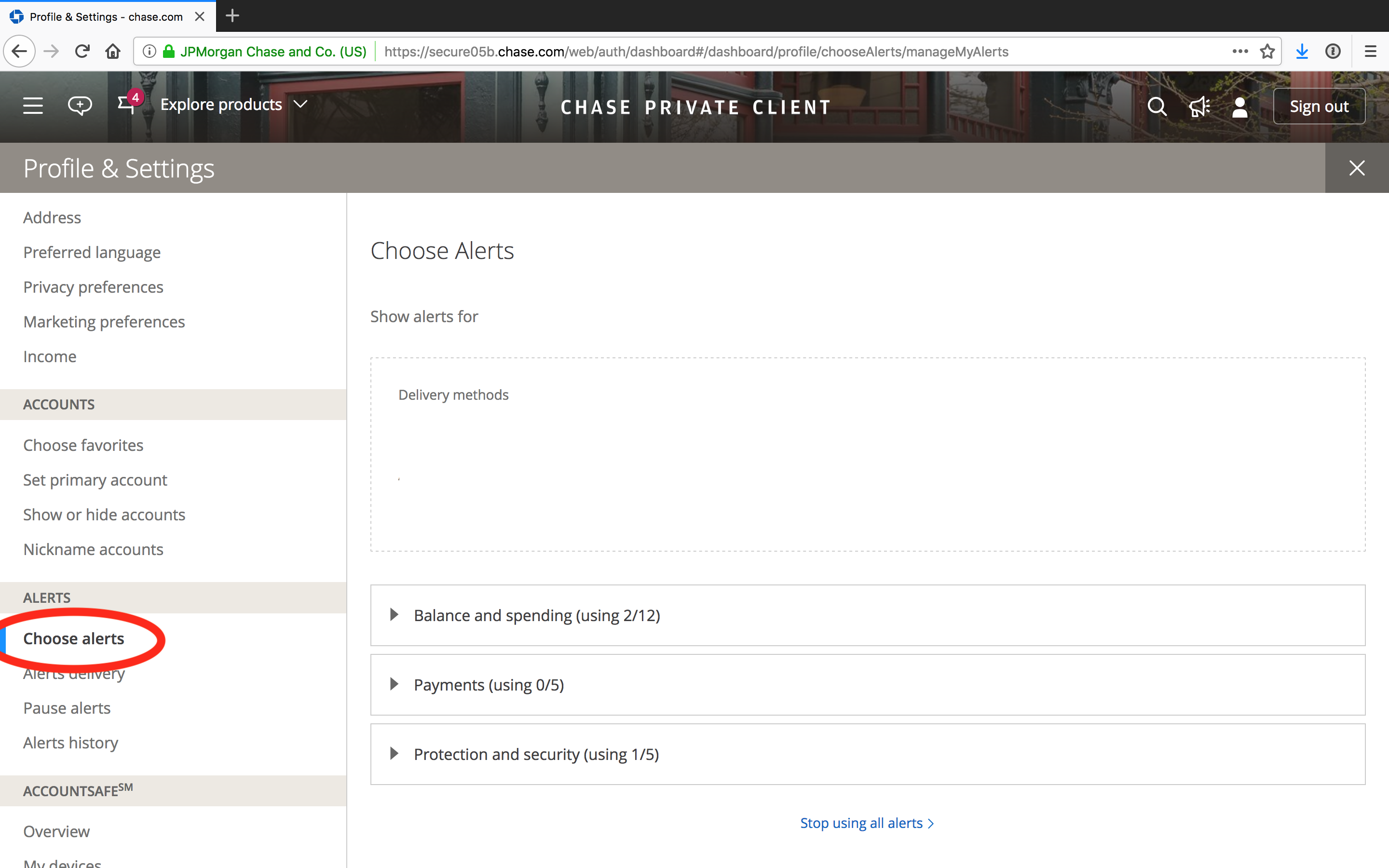This screenshot has height=868, width=1389.
Task: Reload the current page
Action: coord(82,52)
